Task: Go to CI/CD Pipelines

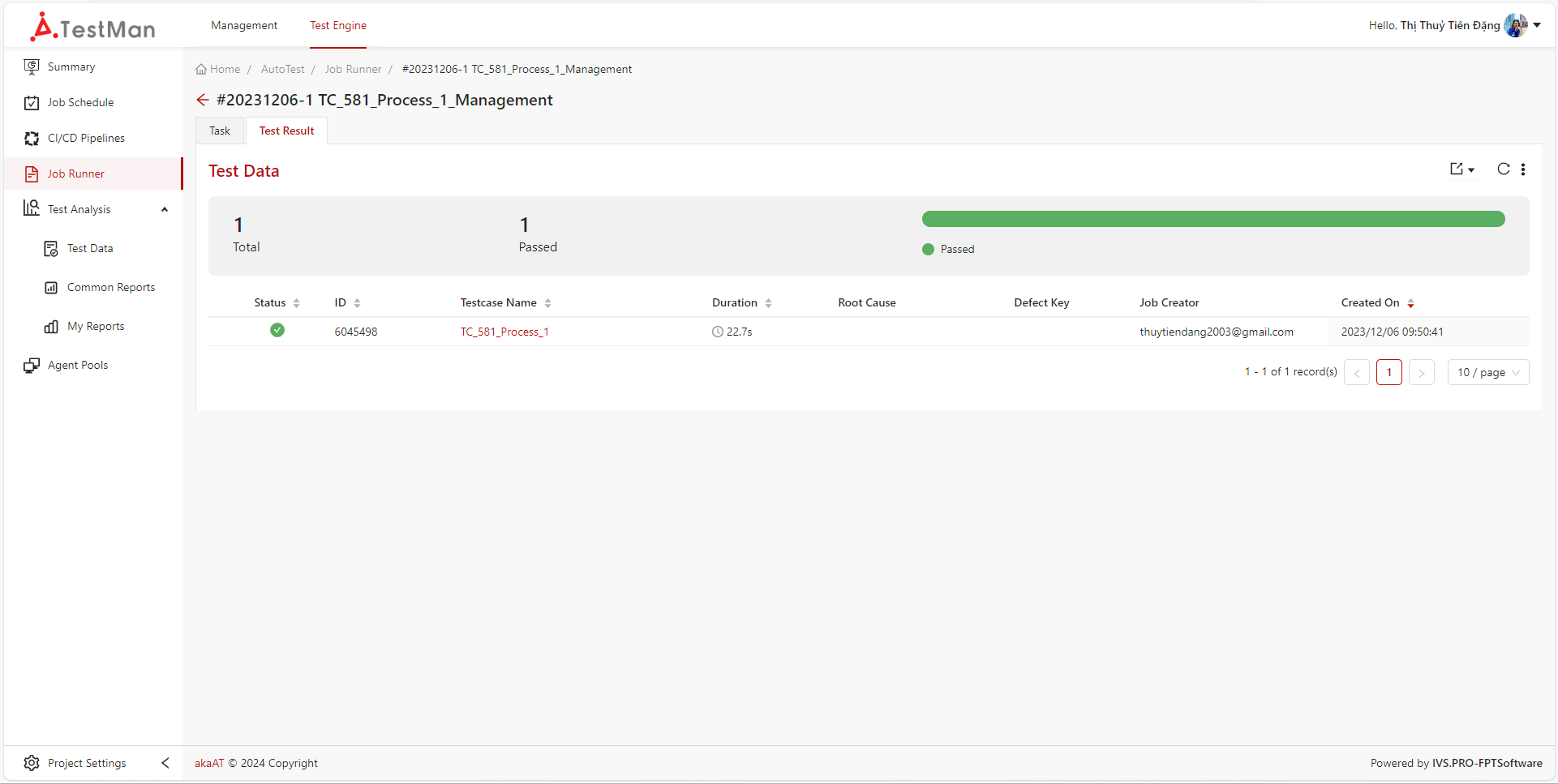Action: coord(86,138)
